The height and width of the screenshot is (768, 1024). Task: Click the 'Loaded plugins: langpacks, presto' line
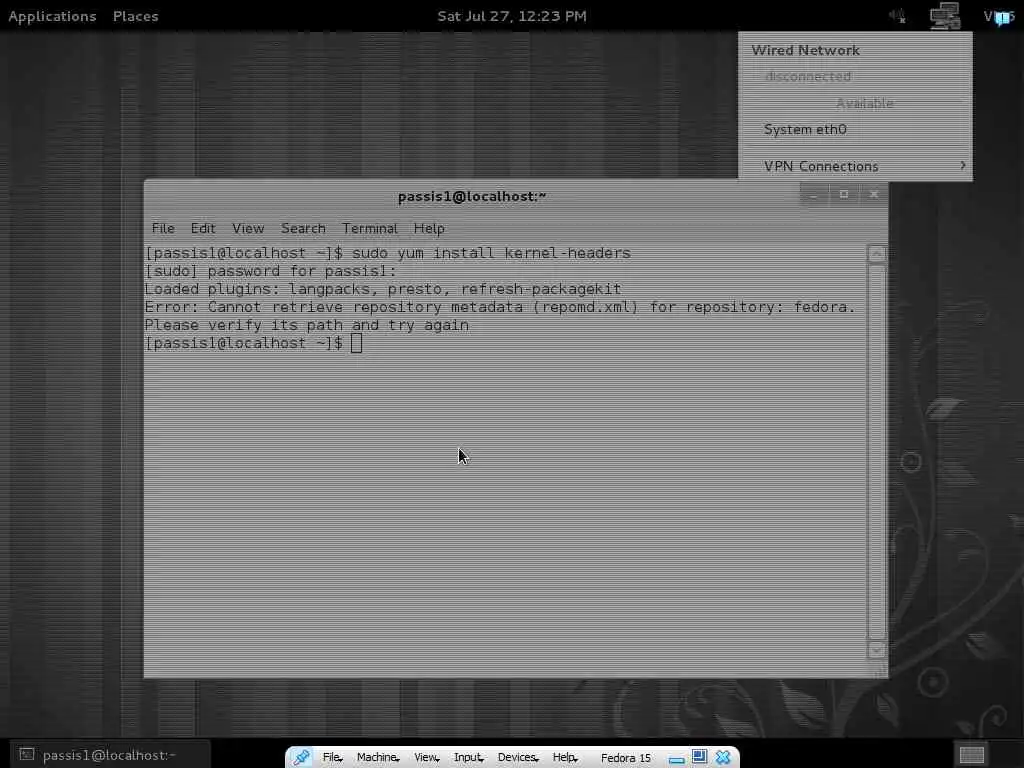(383, 289)
